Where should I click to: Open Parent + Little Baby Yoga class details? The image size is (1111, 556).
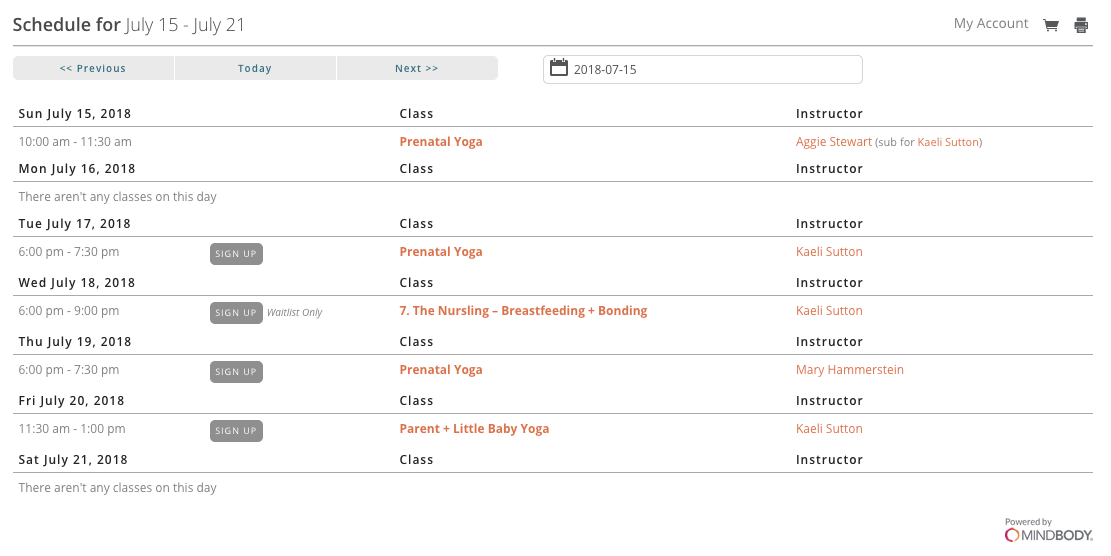pos(474,429)
